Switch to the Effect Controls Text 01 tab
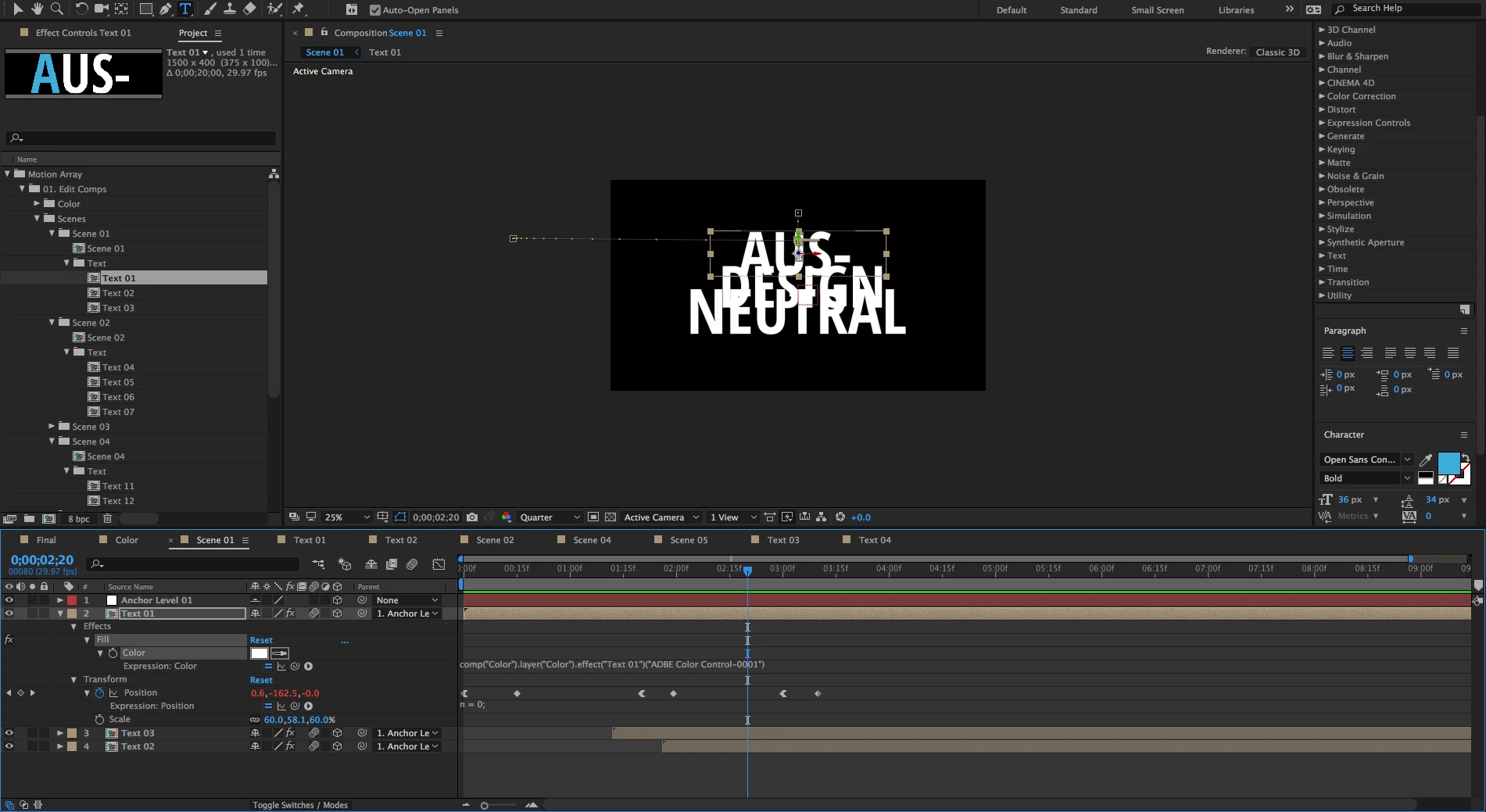This screenshot has height=812, width=1486. point(83,32)
